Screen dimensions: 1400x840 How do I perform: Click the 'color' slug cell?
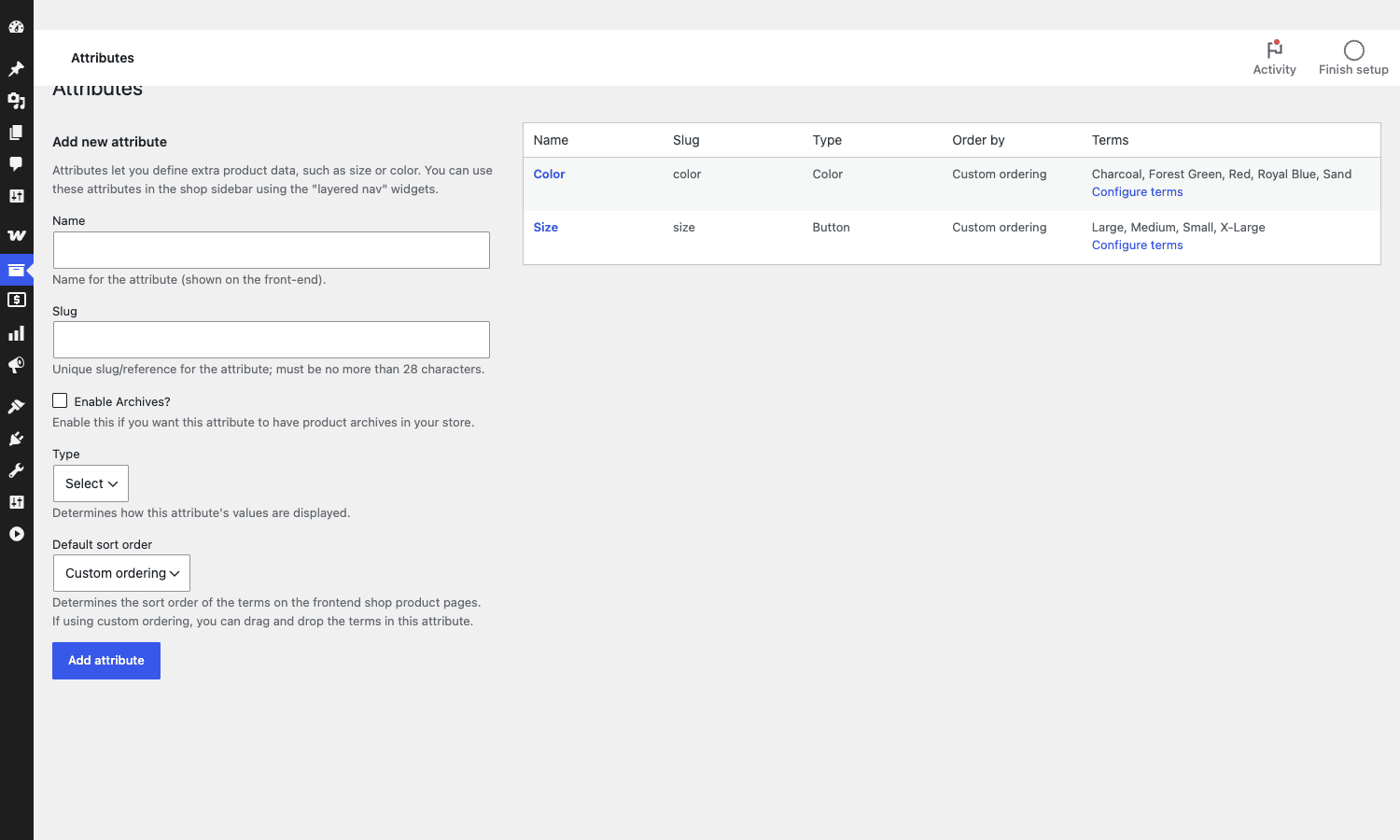pyautogui.click(x=687, y=175)
